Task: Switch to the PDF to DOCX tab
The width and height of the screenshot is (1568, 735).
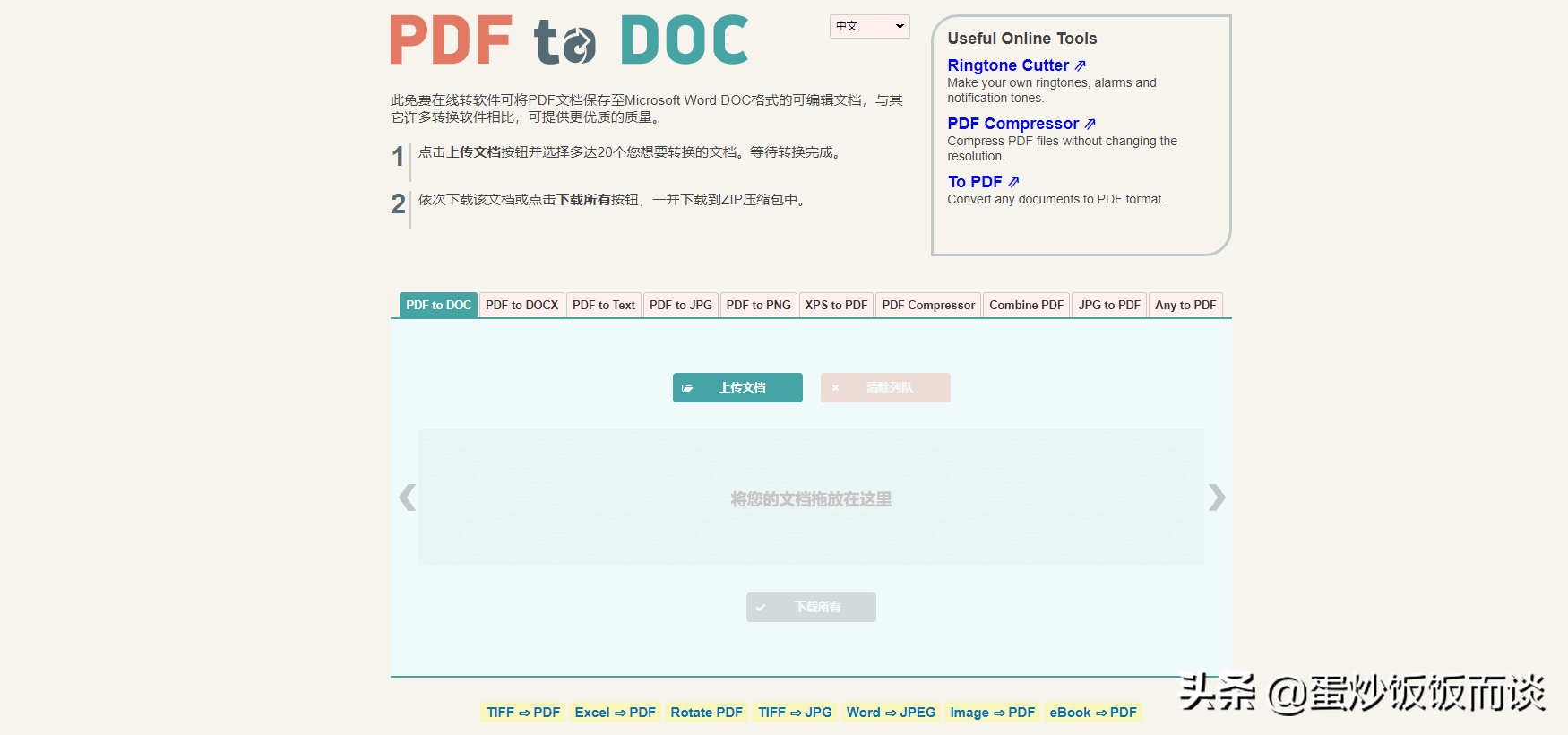Action: [521, 305]
